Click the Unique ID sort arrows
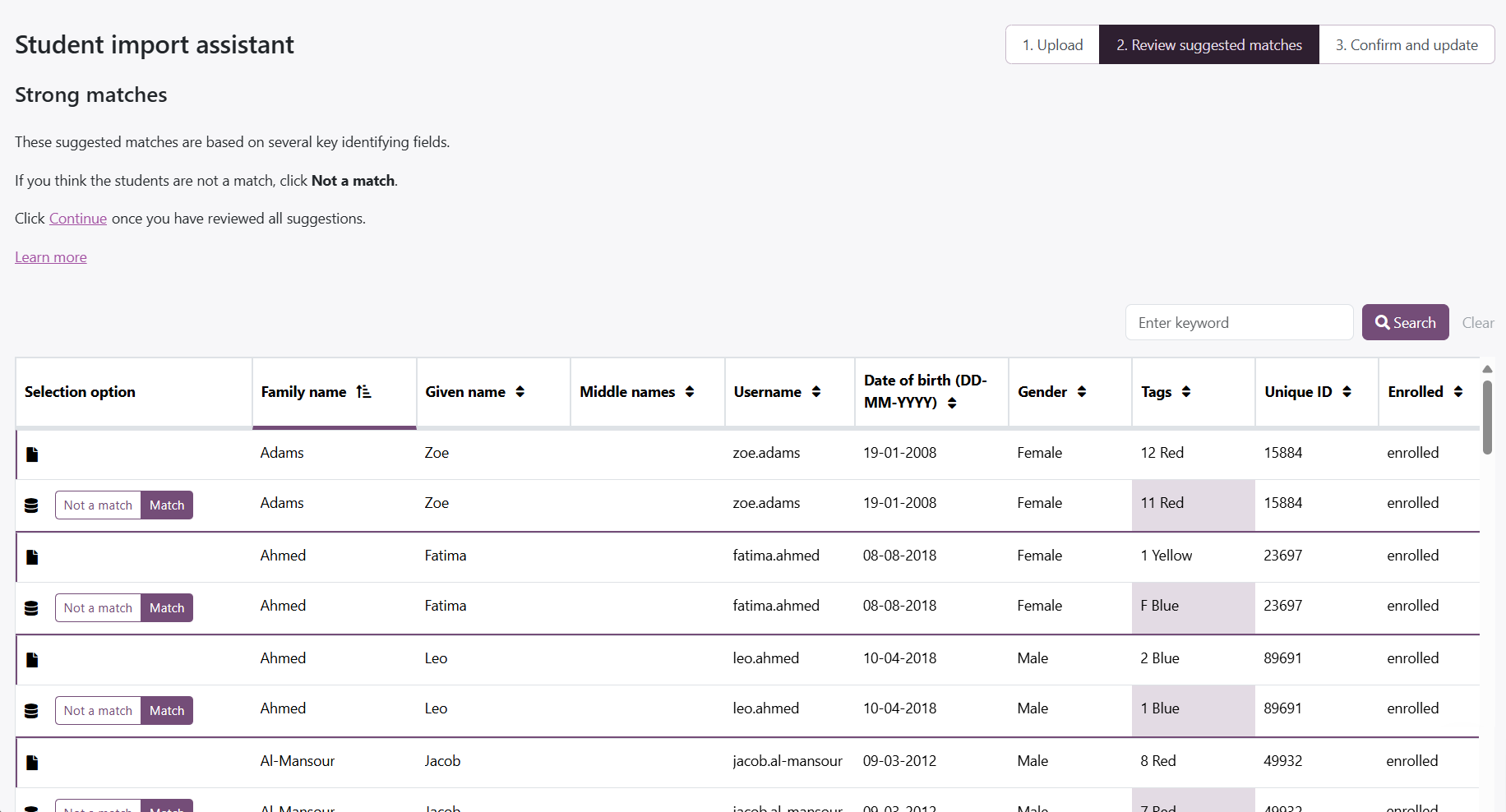 tap(1347, 392)
